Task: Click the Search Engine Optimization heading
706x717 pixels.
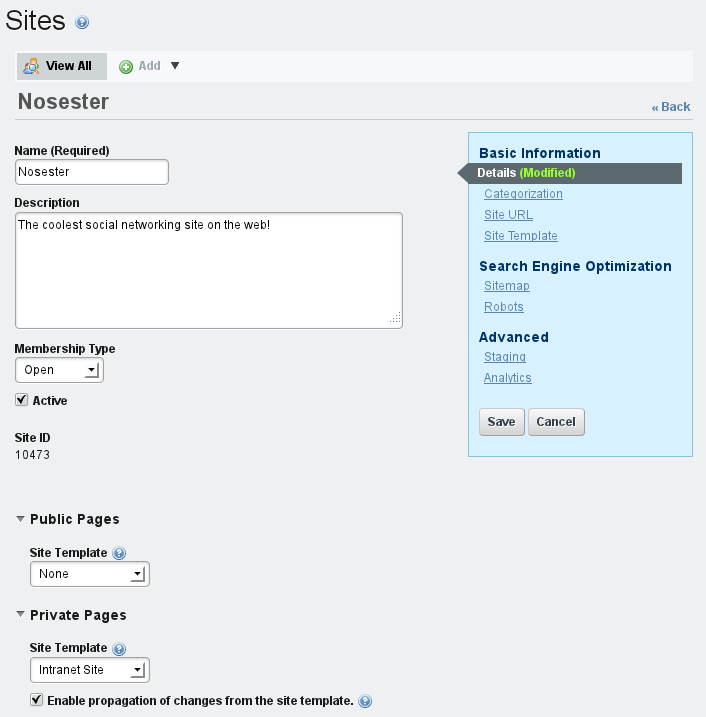Action: click(575, 266)
